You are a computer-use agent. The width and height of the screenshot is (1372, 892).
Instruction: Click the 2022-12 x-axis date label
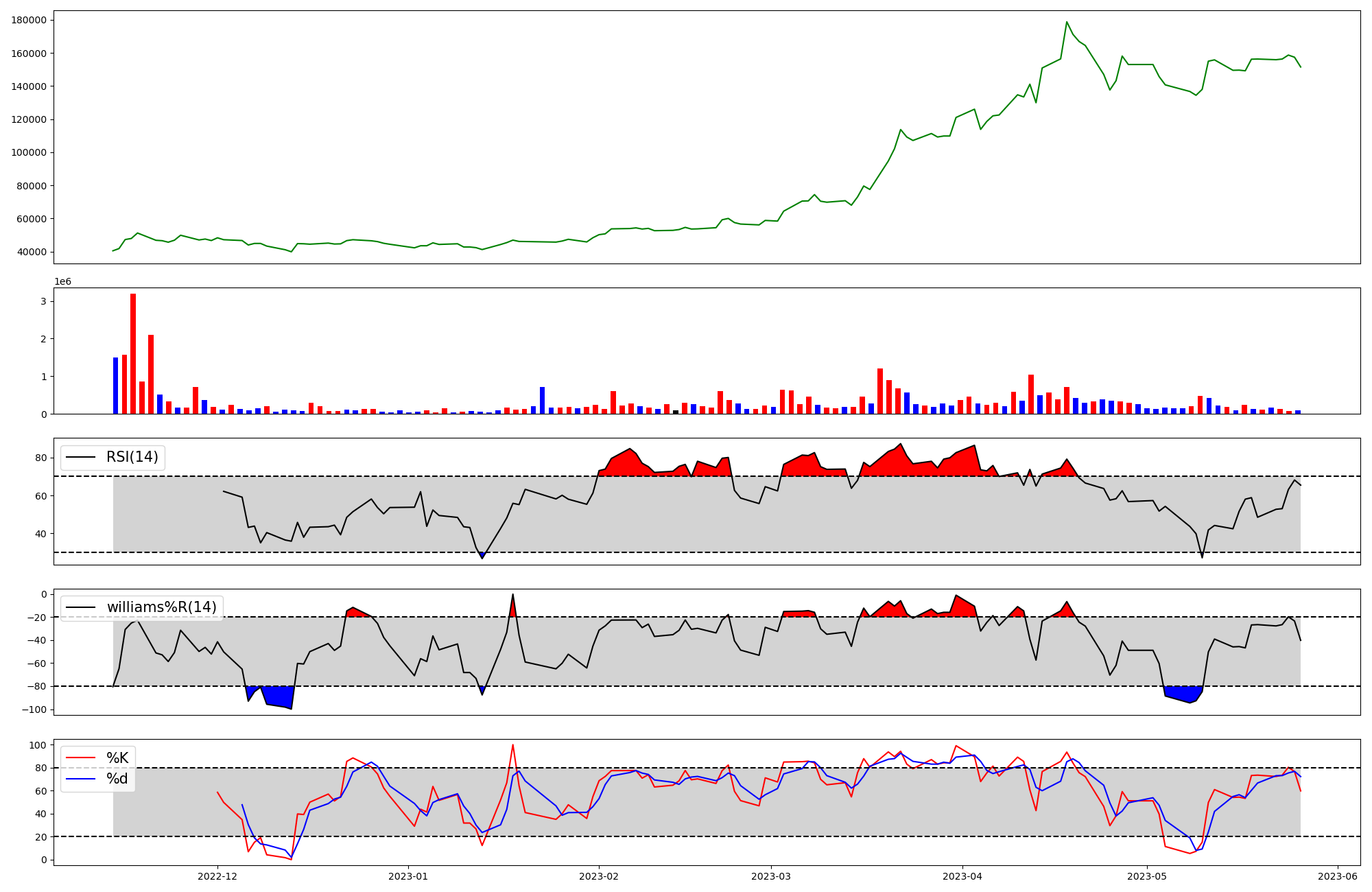click(x=217, y=876)
